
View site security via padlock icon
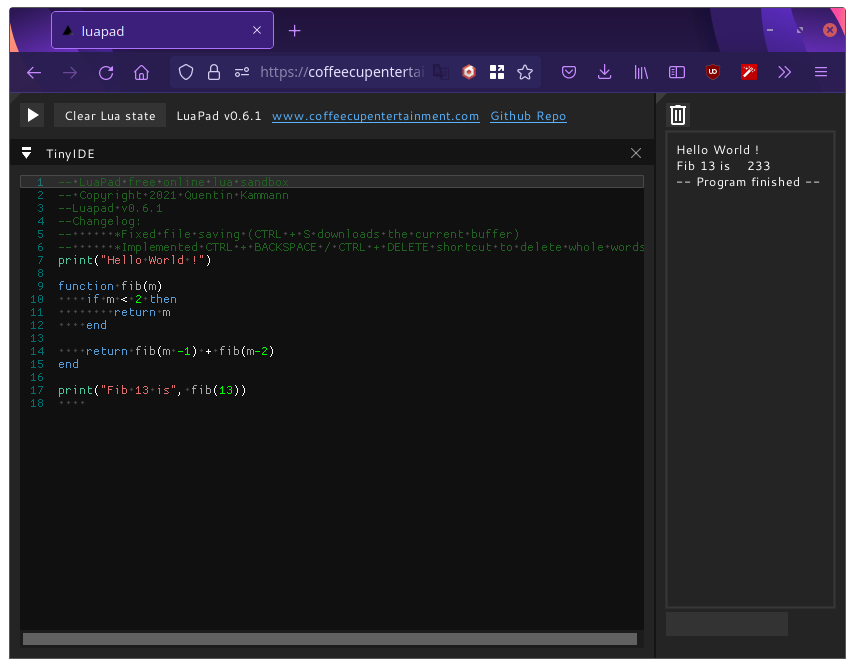click(214, 72)
